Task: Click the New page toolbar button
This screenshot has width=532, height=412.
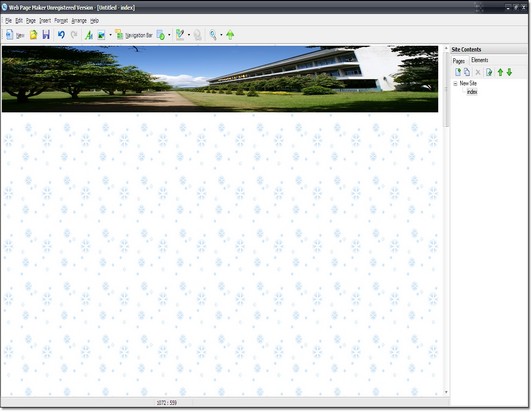Action: [x=15, y=35]
